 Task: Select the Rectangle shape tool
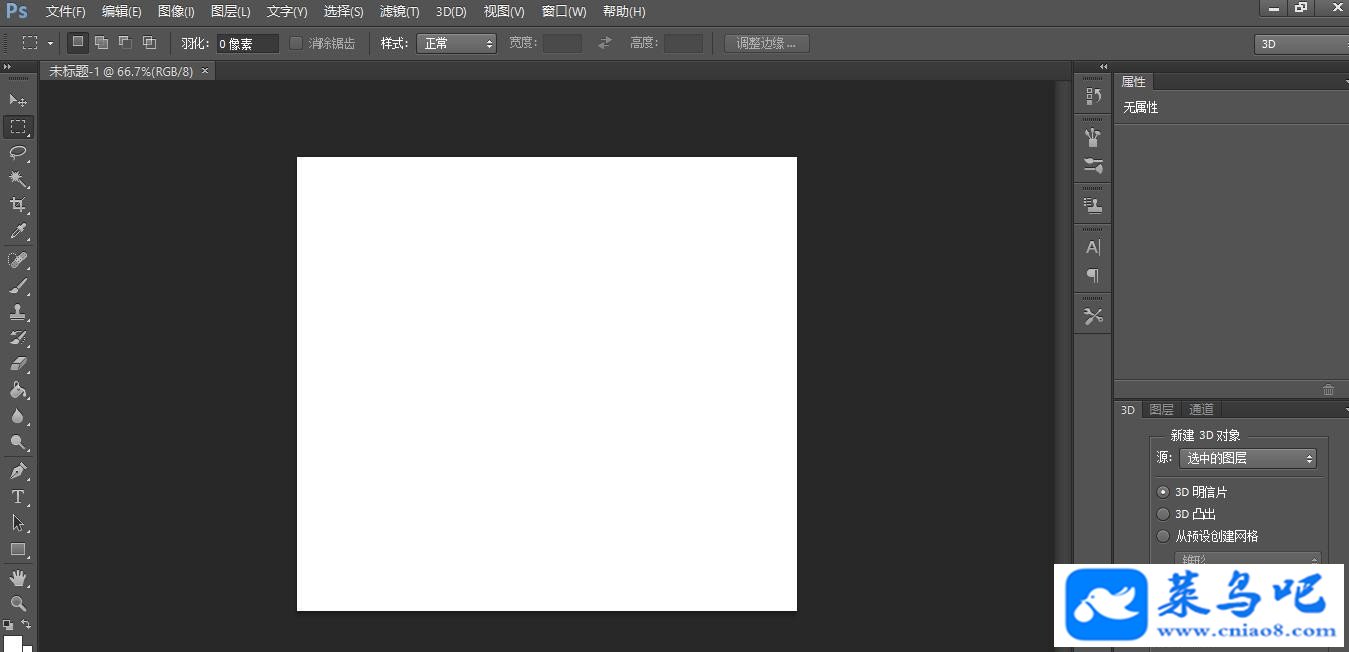click(x=18, y=549)
